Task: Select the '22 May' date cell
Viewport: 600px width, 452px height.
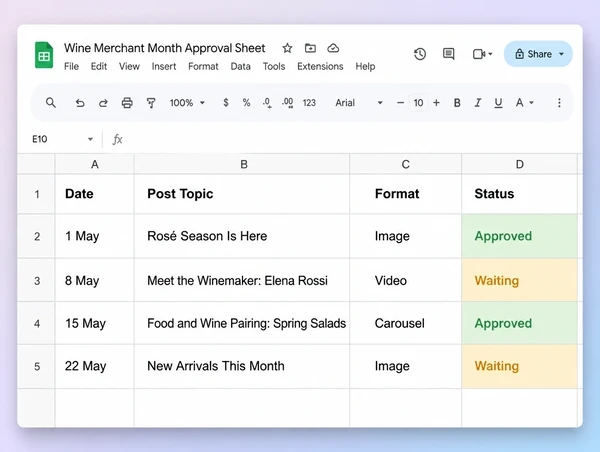Action: pyautogui.click(x=95, y=366)
